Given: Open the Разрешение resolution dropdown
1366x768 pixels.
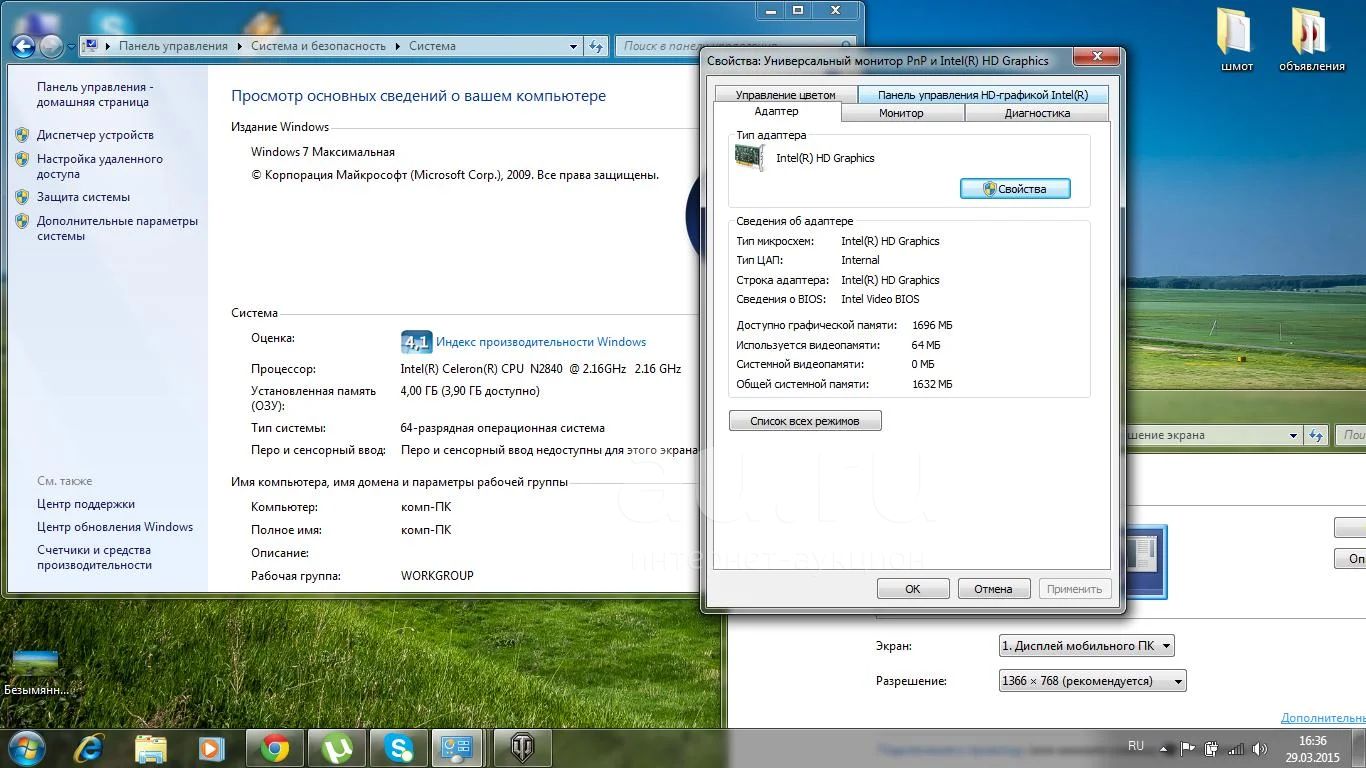Looking at the screenshot, I should [x=1092, y=681].
